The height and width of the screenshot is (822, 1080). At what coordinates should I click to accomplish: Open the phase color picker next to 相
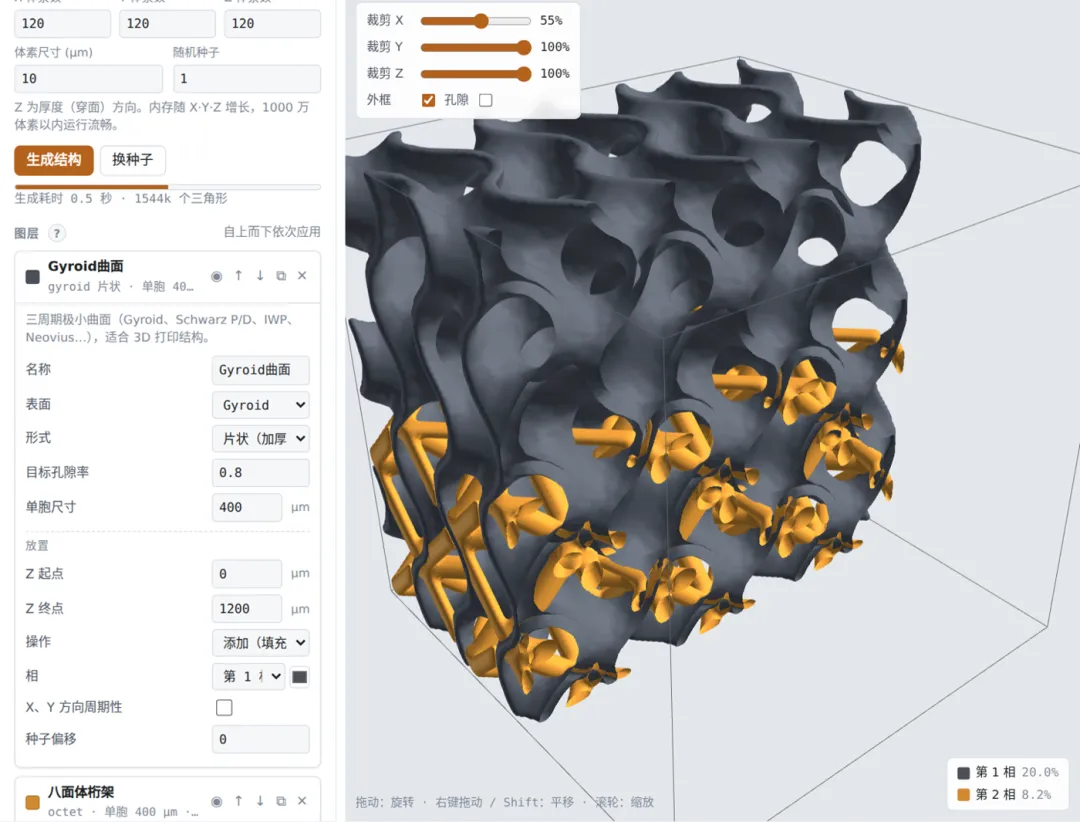[300, 677]
